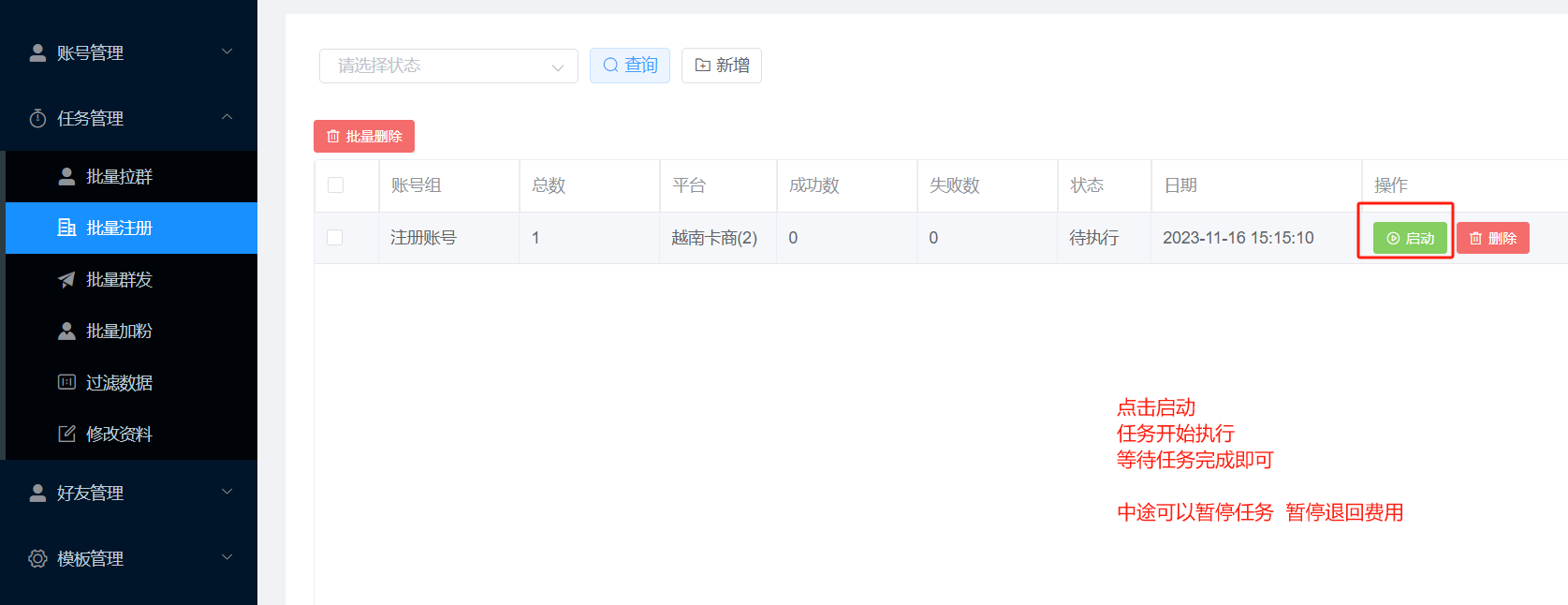
Task: Click the 过滤数据 filter icon
Action: tap(66, 382)
